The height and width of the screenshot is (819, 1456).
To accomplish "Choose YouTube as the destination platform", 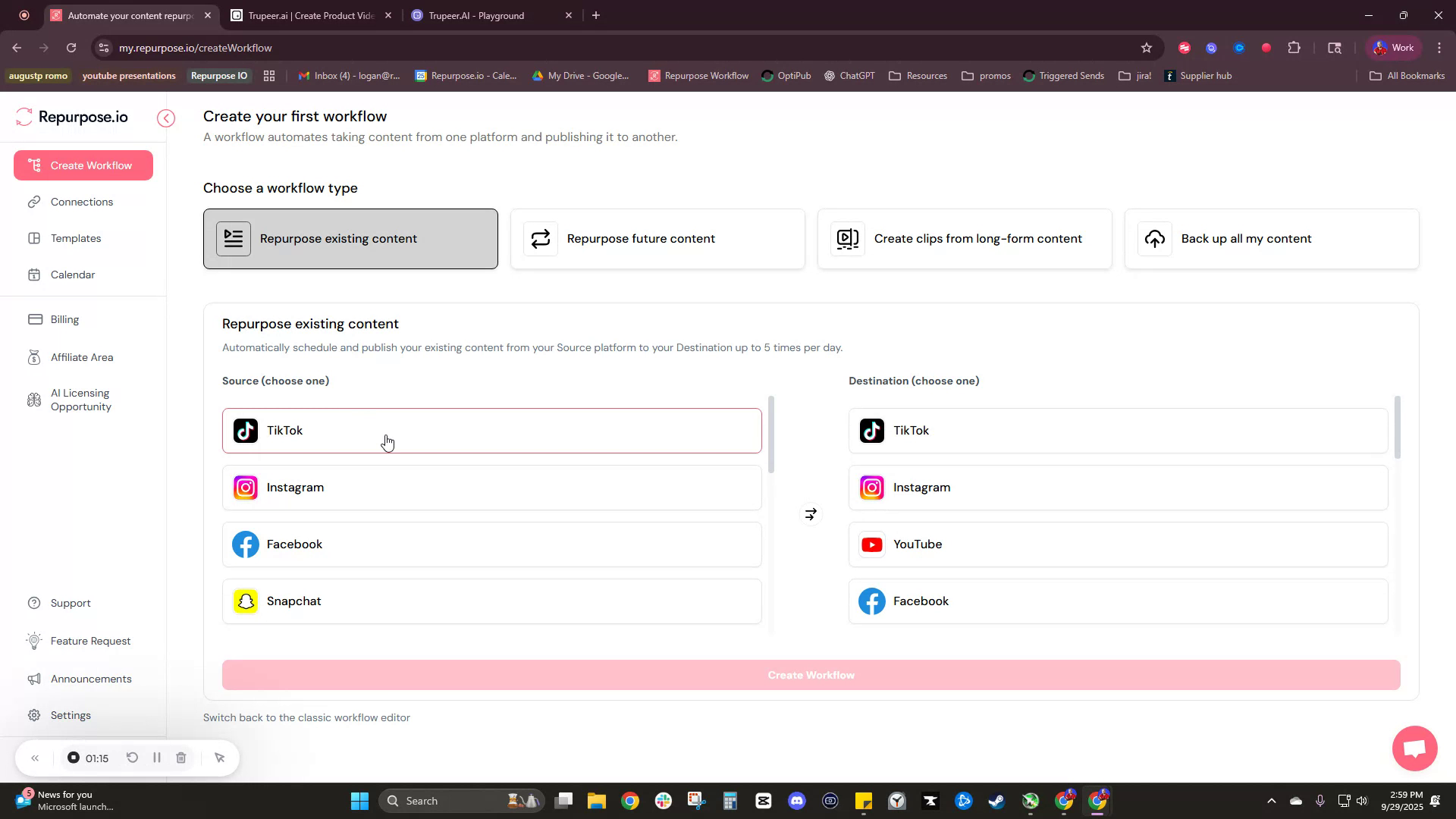I will click(x=1117, y=544).
